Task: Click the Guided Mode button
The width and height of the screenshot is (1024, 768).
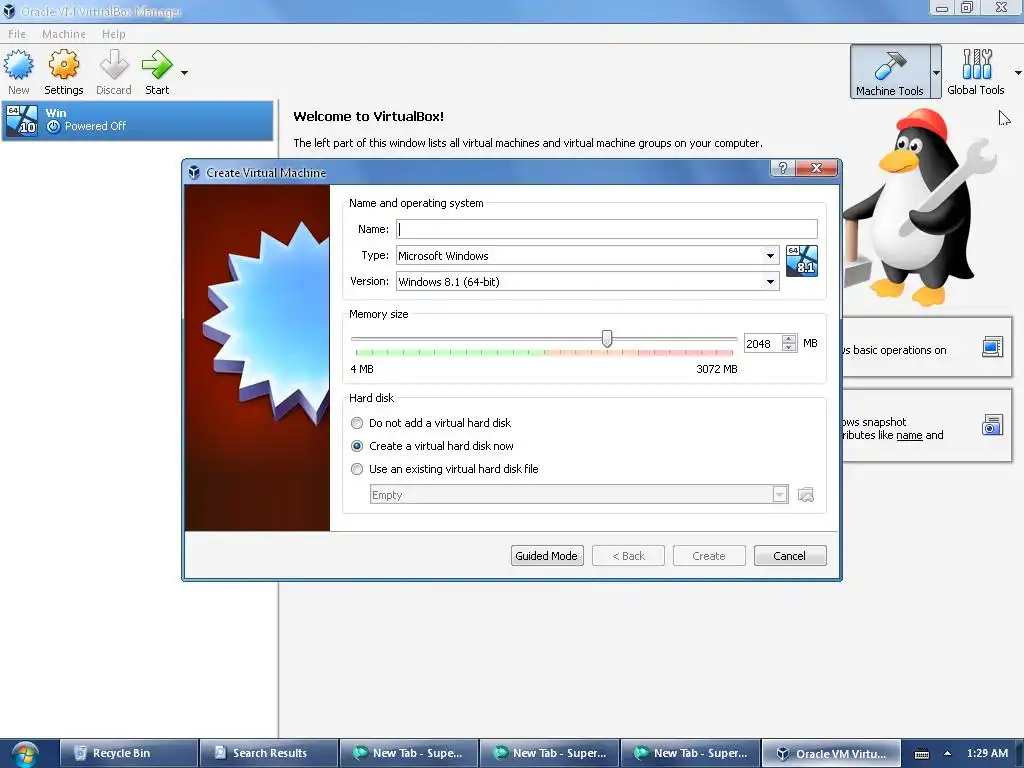Action: (x=547, y=556)
